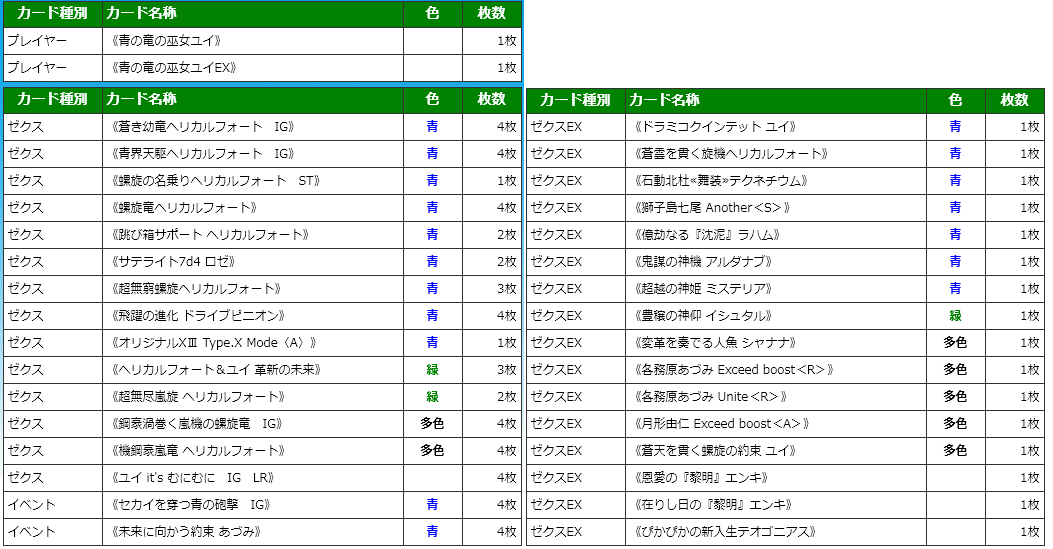Click 2枚 count for サテライト7d4 ロゼ
Screen dimensions: 1053x549
tap(507, 261)
